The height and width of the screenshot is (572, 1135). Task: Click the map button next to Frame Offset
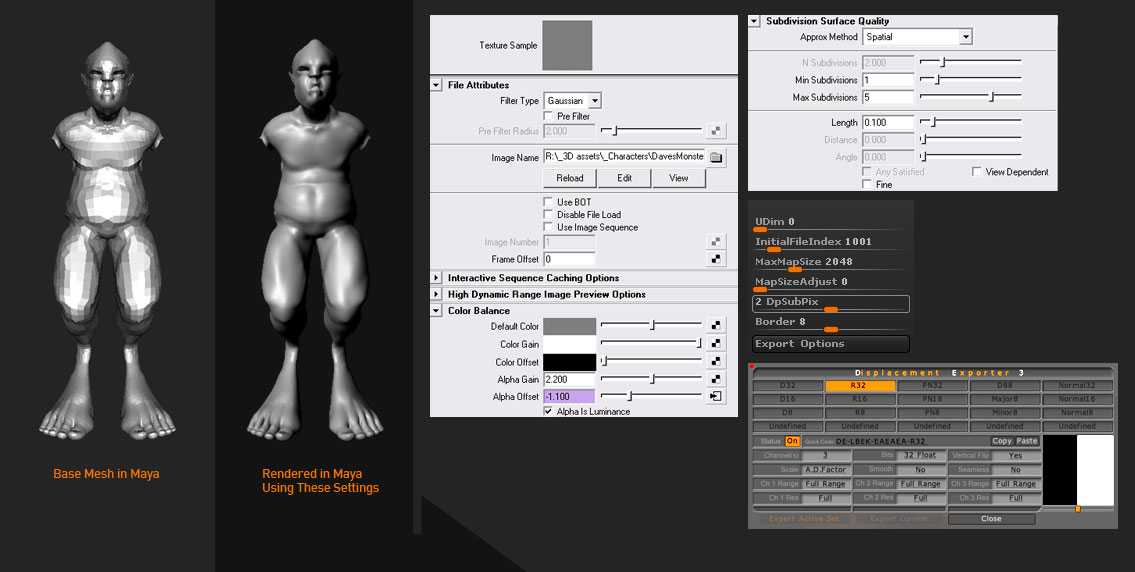[x=716, y=258]
